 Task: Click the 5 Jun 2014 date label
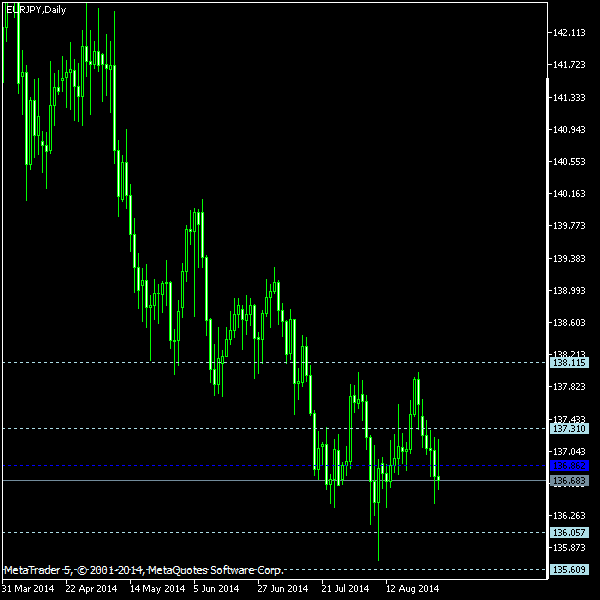(x=216, y=589)
